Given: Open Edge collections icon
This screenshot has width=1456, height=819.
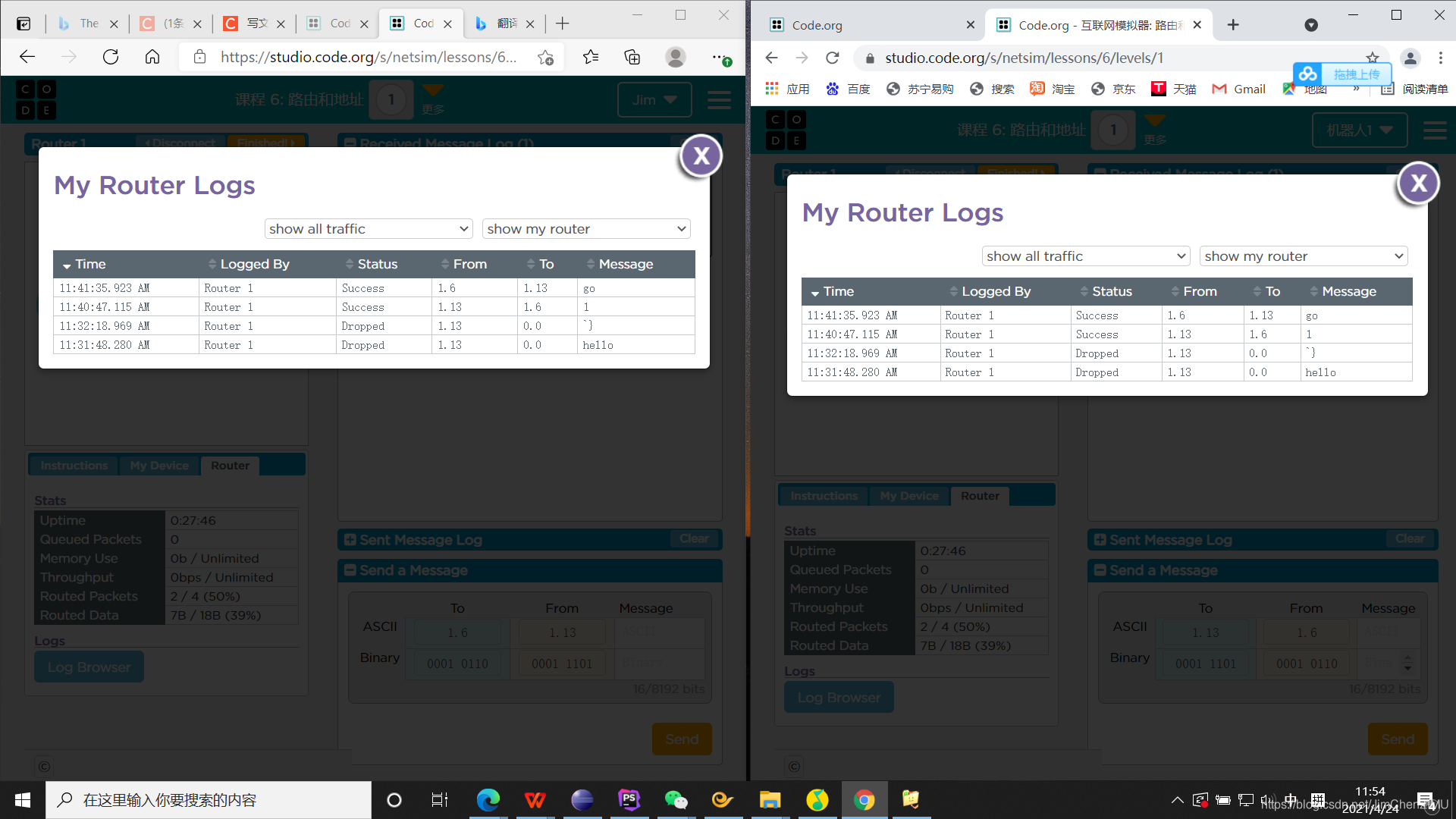Looking at the screenshot, I should (x=632, y=57).
